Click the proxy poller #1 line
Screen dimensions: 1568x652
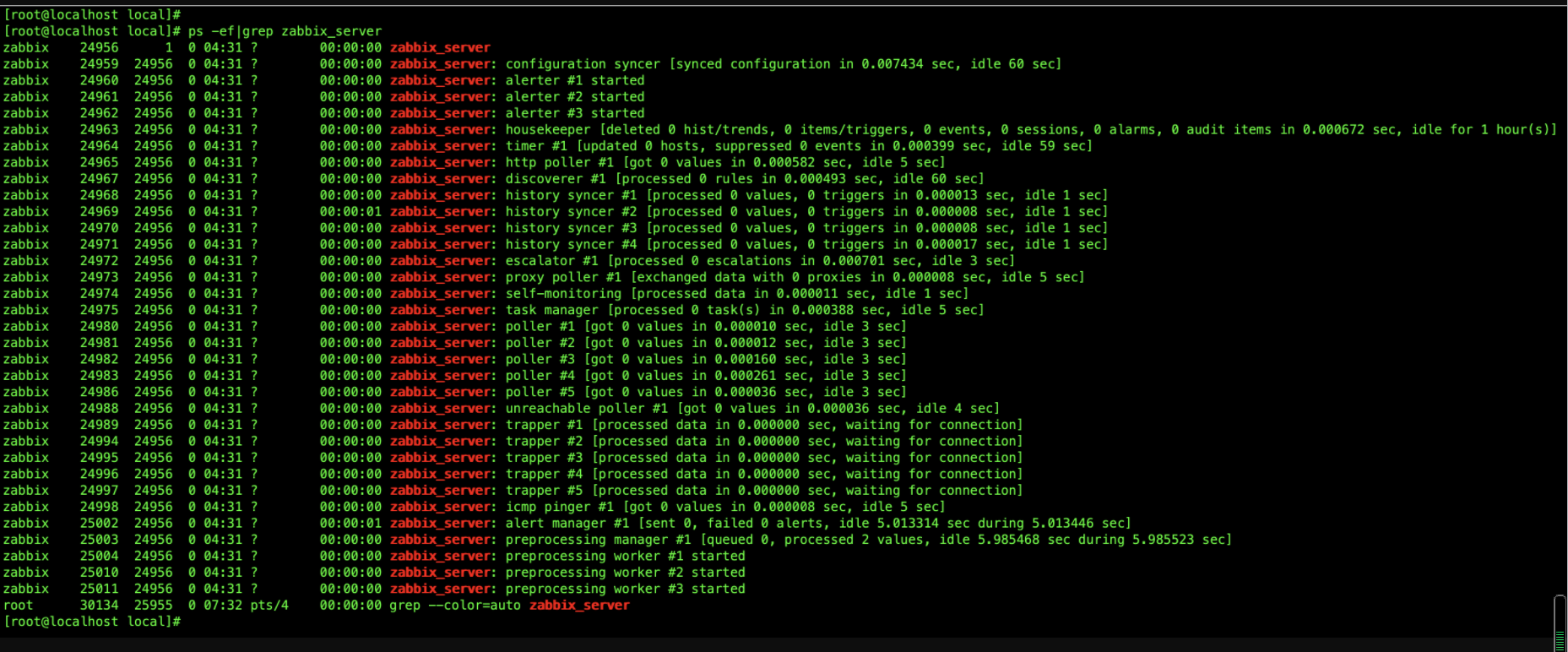tap(544, 277)
